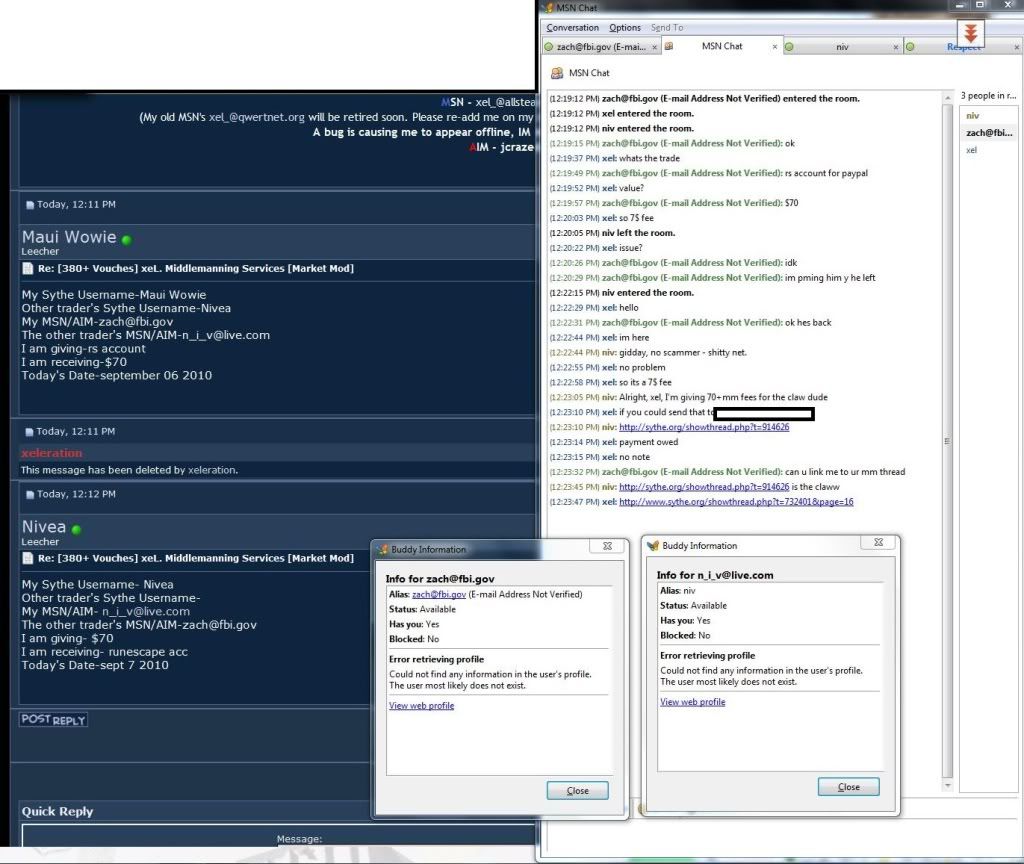Click Nivea's post title 'Re: [380+ Vouches]'
Viewport: 1024px width, 864px height.
pyautogui.click(x=196, y=558)
